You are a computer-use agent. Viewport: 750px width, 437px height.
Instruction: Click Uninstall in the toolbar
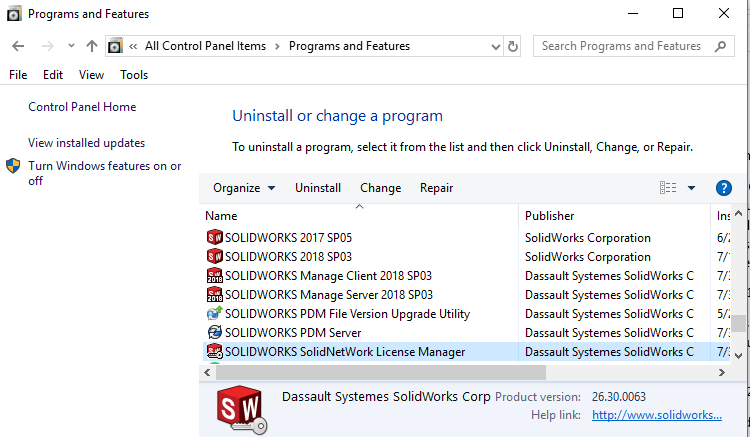pyautogui.click(x=318, y=188)
